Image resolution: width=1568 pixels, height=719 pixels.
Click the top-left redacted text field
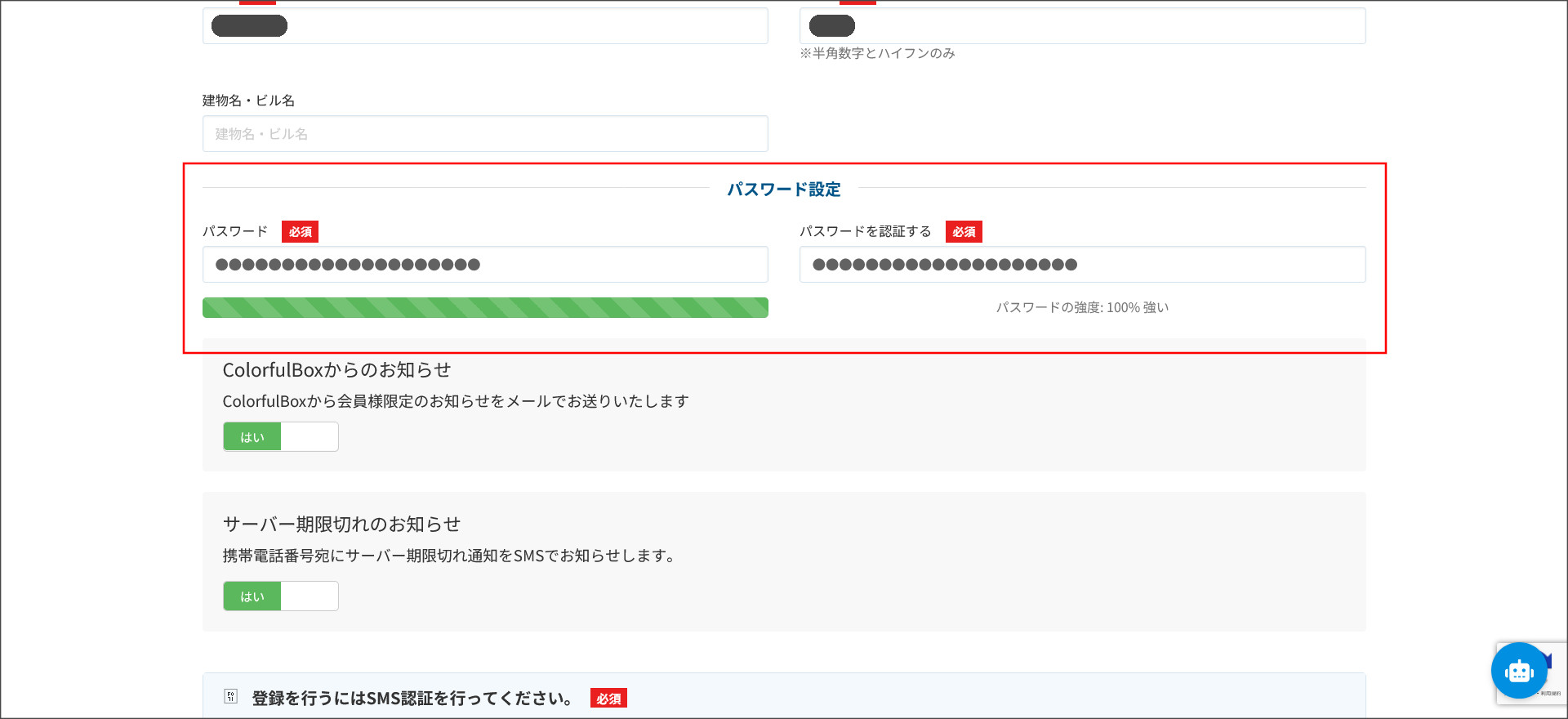(485, 26)
